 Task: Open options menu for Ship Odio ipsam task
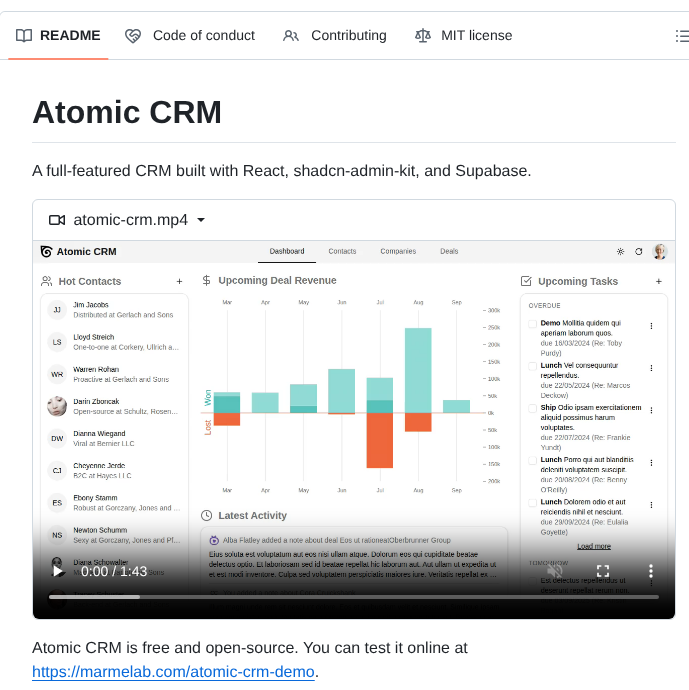pyautogui.click(x=651, y=410)
